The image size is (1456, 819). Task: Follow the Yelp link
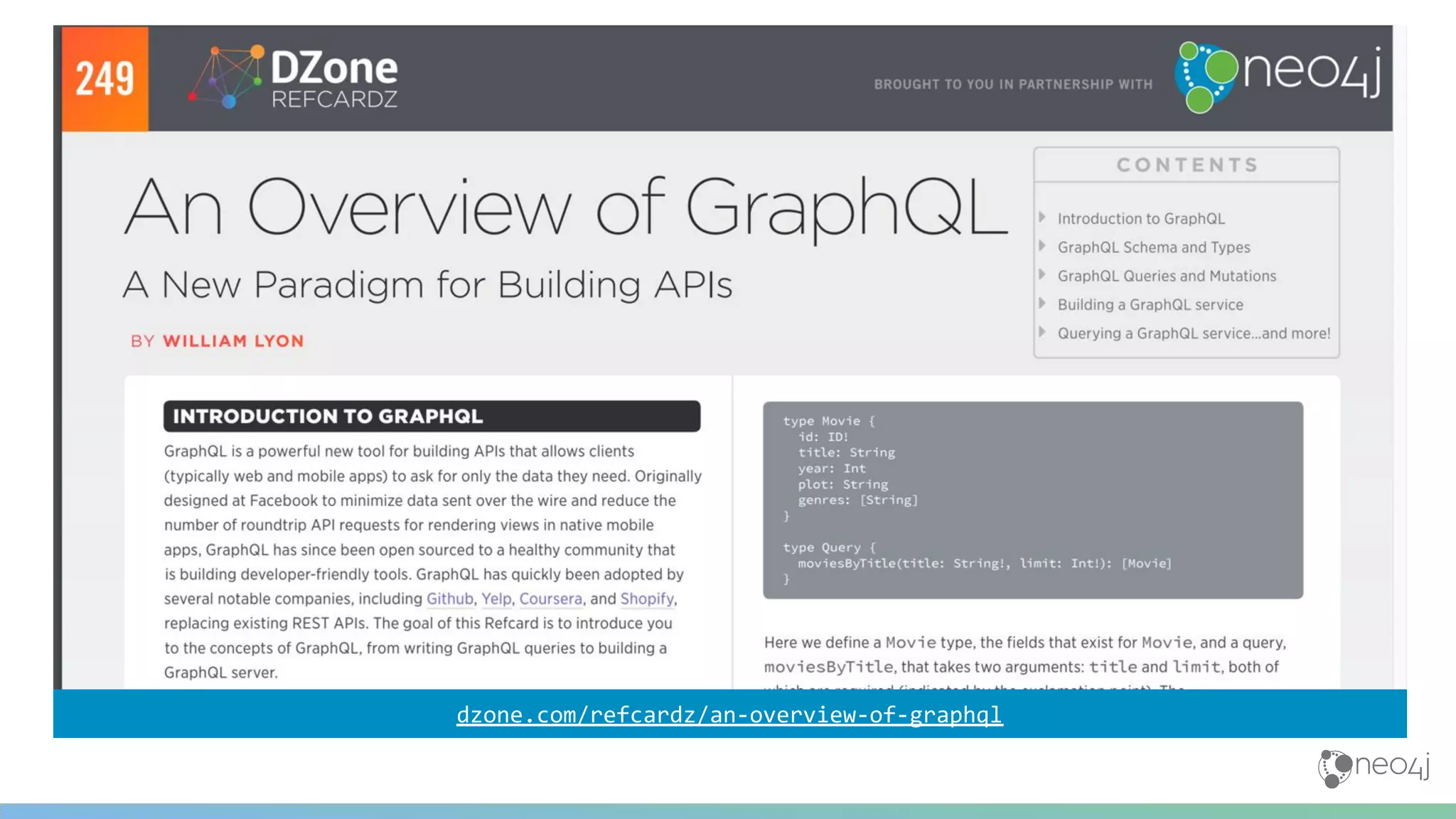tap(496, 599)
